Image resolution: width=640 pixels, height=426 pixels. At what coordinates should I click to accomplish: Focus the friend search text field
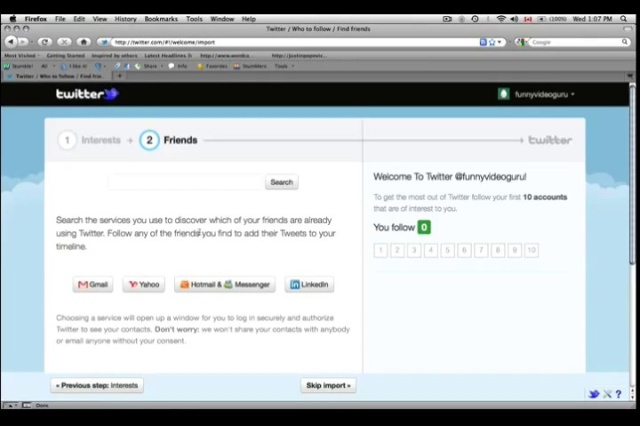click(186, 182)
